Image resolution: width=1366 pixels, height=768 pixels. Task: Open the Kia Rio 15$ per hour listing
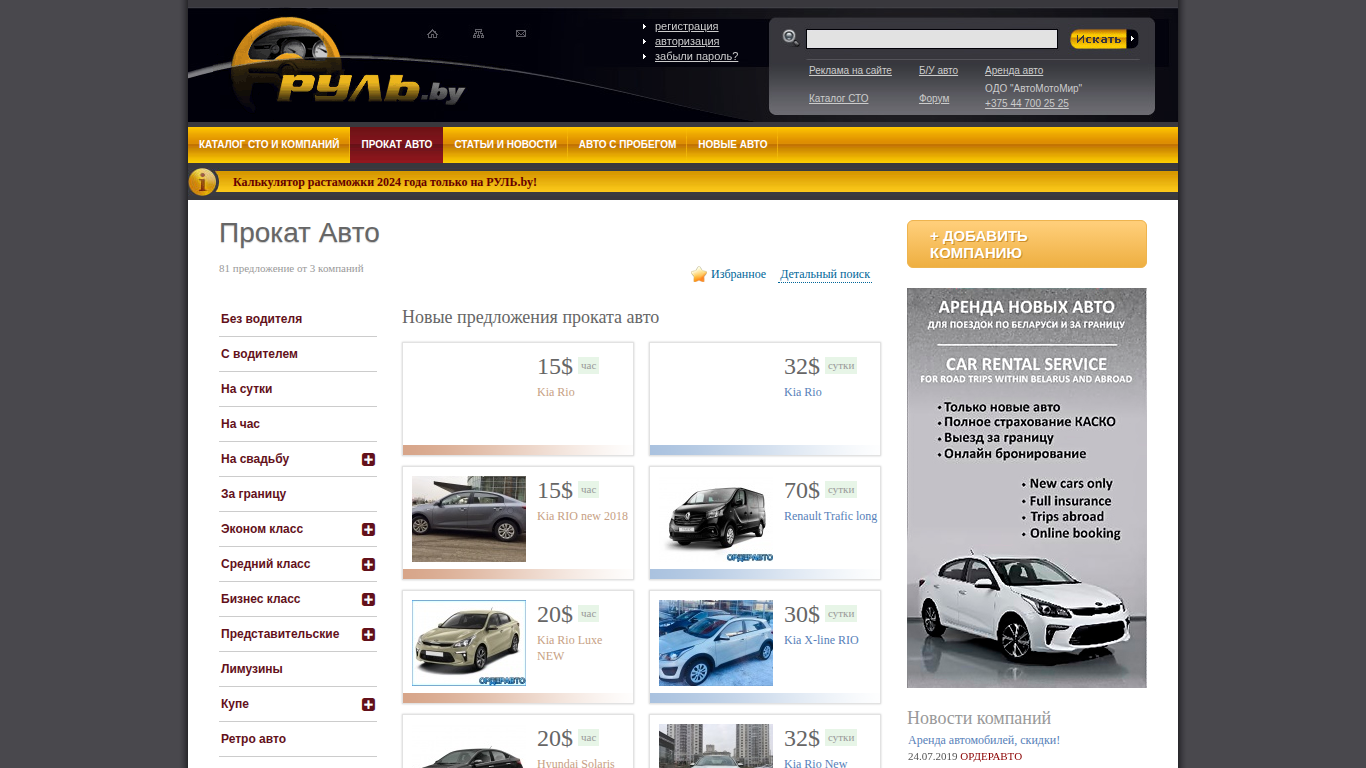point(556,392)
